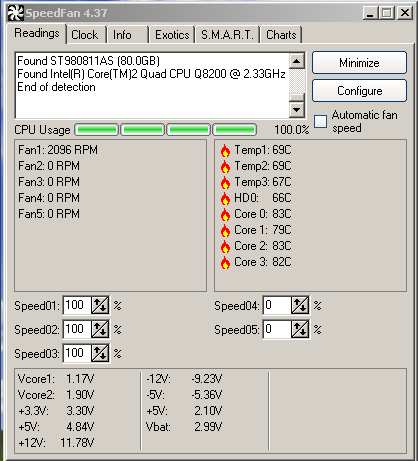This screenshot has width=418, height=461.
Task: Enable the Automatic fan speed checkbox
Action: [320, 121]
